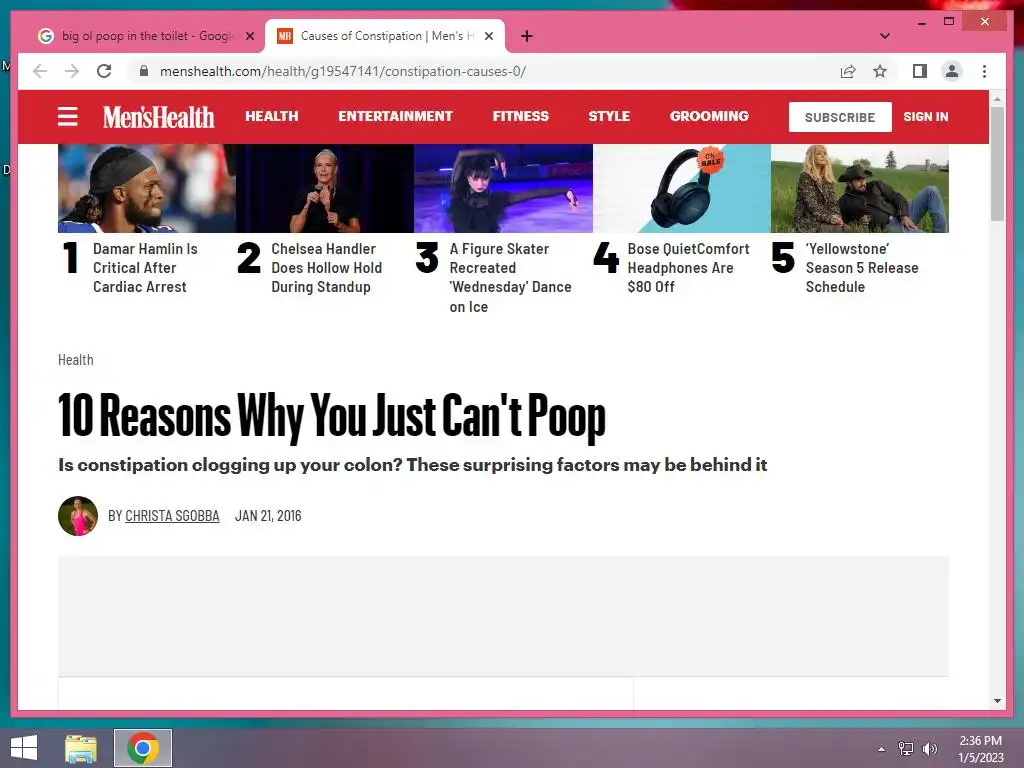Click the Men's Health logo
Screen dimensions: 1024x768
pyautogui.click(x=158, y=117)
